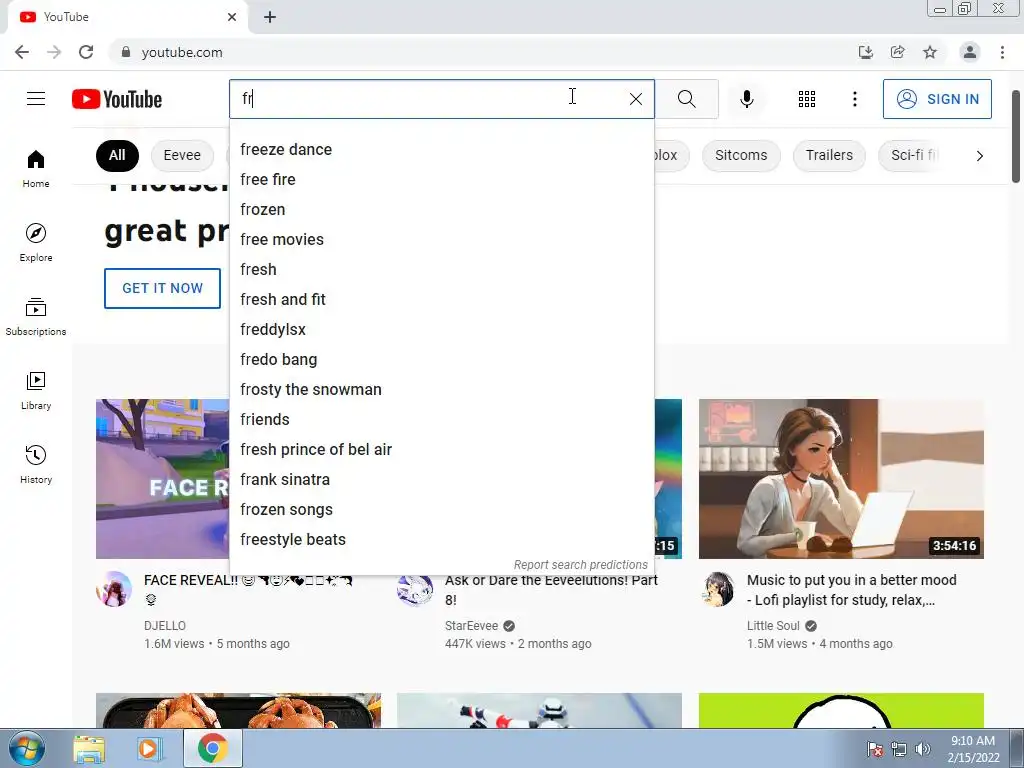
Task: Choose suggestion "fresh and fit"
Action: click(x=441, y=300)
